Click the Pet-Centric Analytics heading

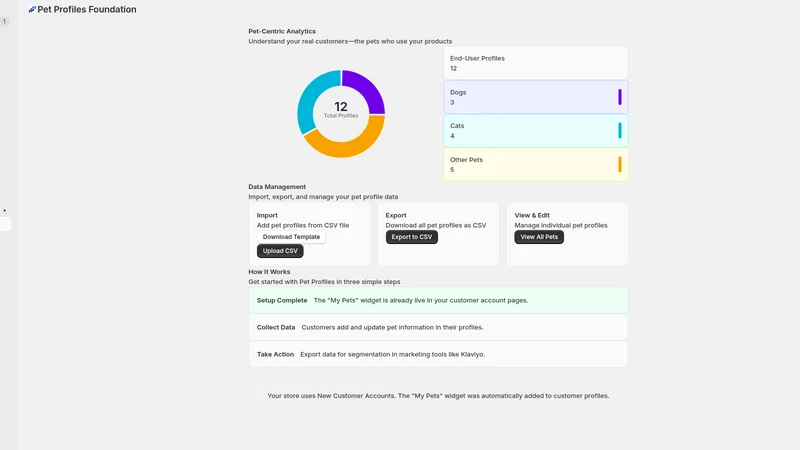(x=282, y=31)
